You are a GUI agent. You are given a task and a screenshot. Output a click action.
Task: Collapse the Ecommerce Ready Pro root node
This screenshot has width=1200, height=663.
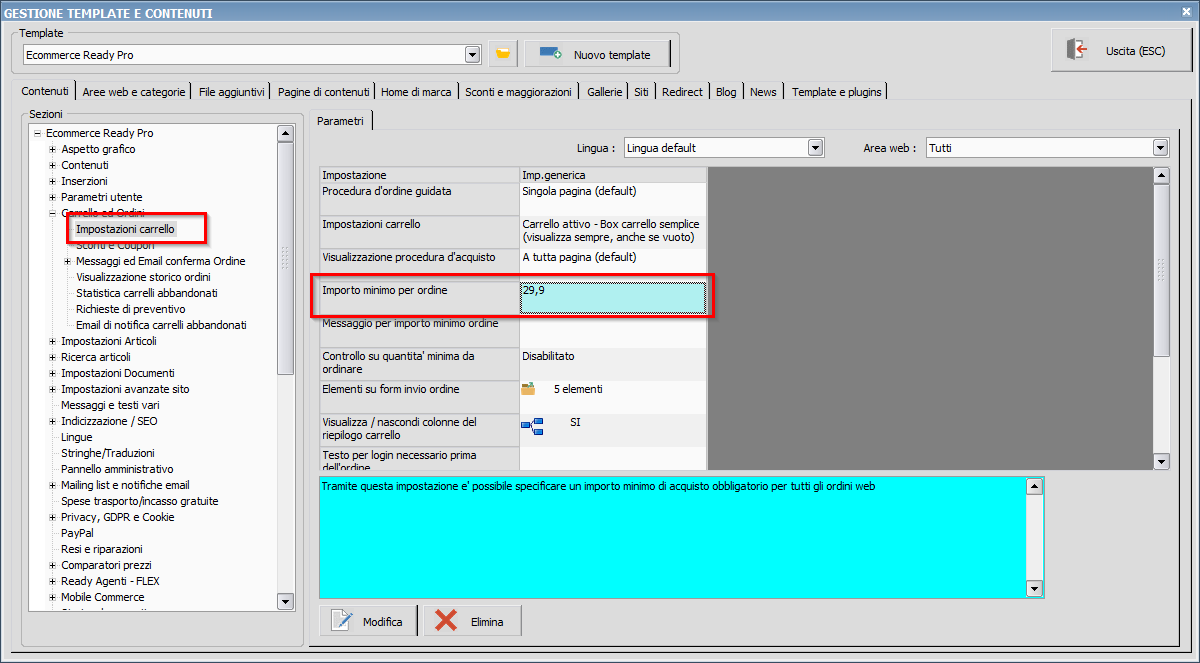(37, 133)
